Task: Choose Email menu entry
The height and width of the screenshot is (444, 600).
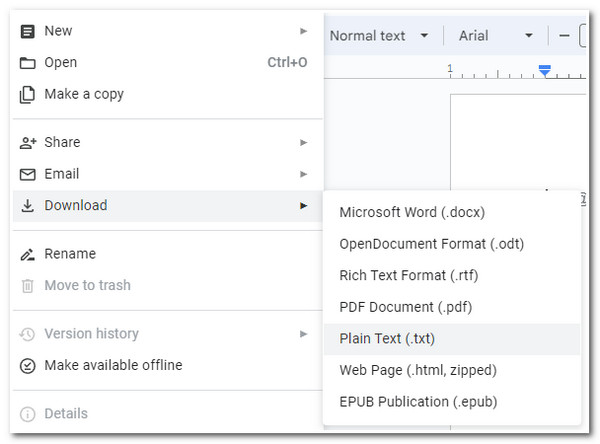Action: click(168, 174)
